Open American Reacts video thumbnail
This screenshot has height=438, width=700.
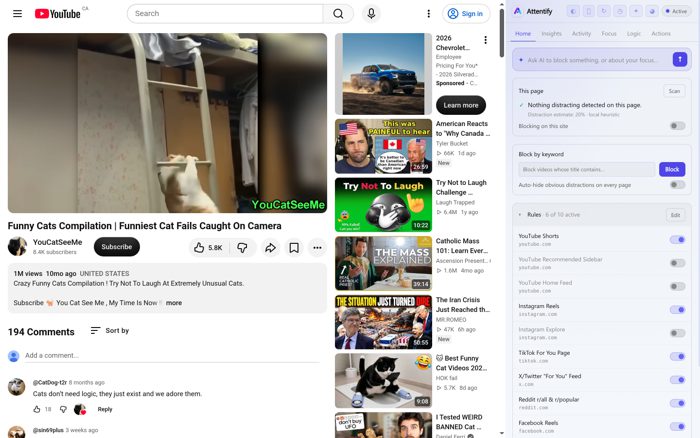(x=383, y=146)
